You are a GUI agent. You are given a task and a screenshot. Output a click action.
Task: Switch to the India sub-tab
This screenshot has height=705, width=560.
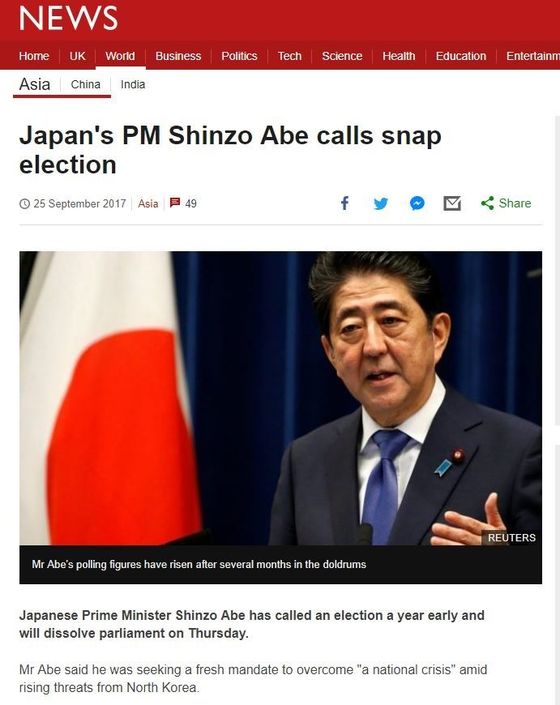click(133, 85)
